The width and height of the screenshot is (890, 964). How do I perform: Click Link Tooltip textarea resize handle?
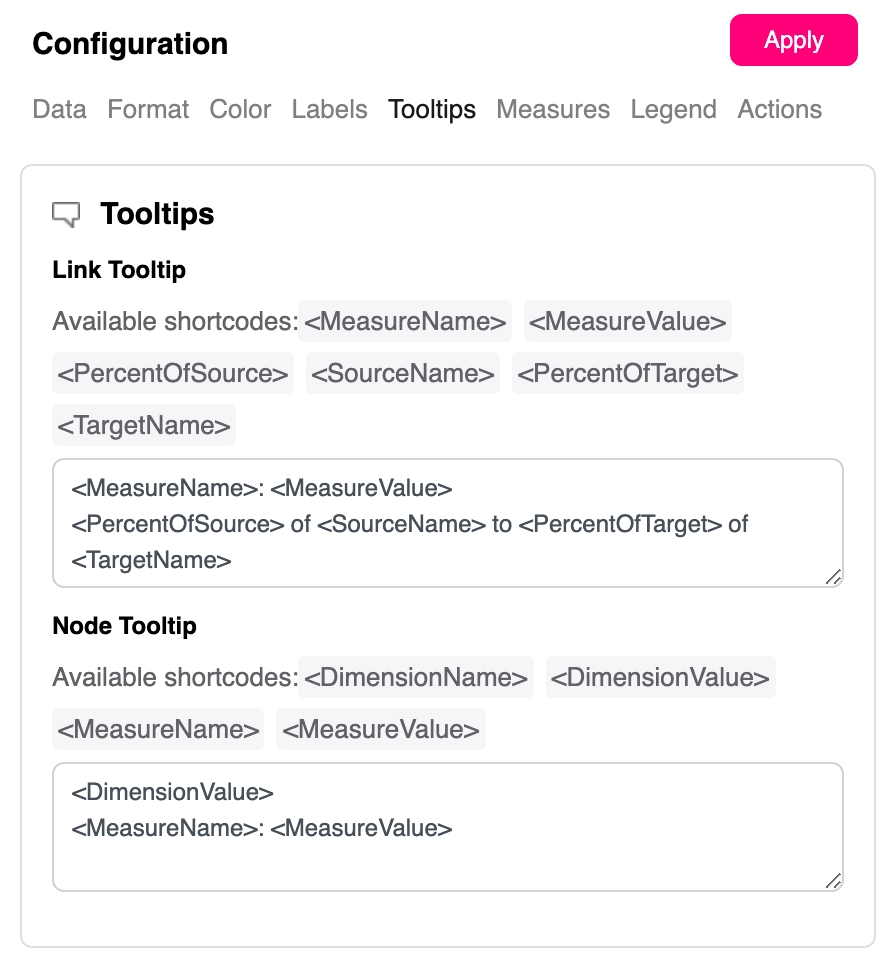(833, 576)
